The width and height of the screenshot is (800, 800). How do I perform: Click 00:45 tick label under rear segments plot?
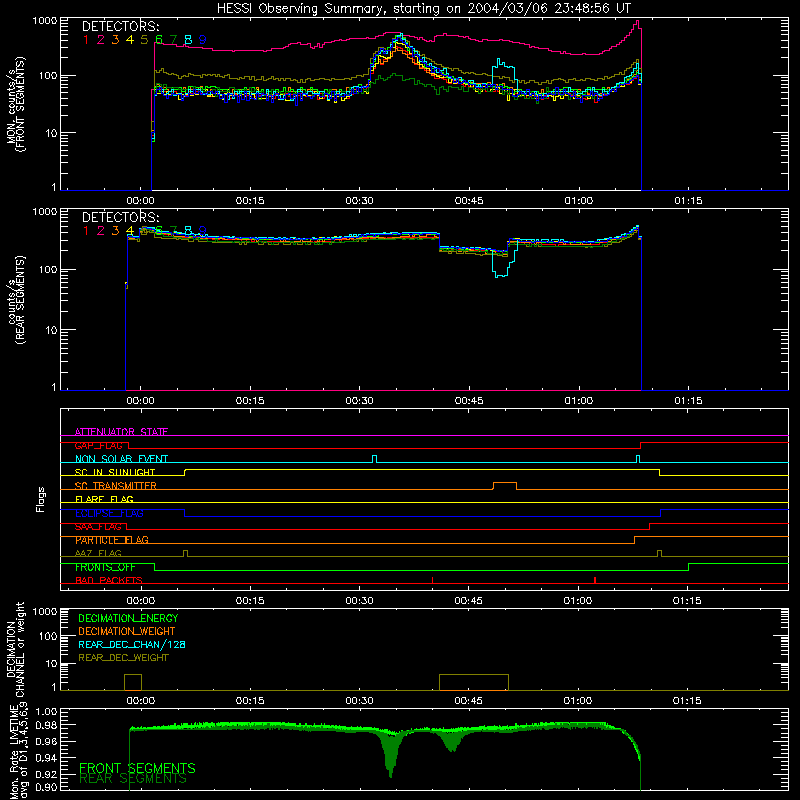coord(469,401)
